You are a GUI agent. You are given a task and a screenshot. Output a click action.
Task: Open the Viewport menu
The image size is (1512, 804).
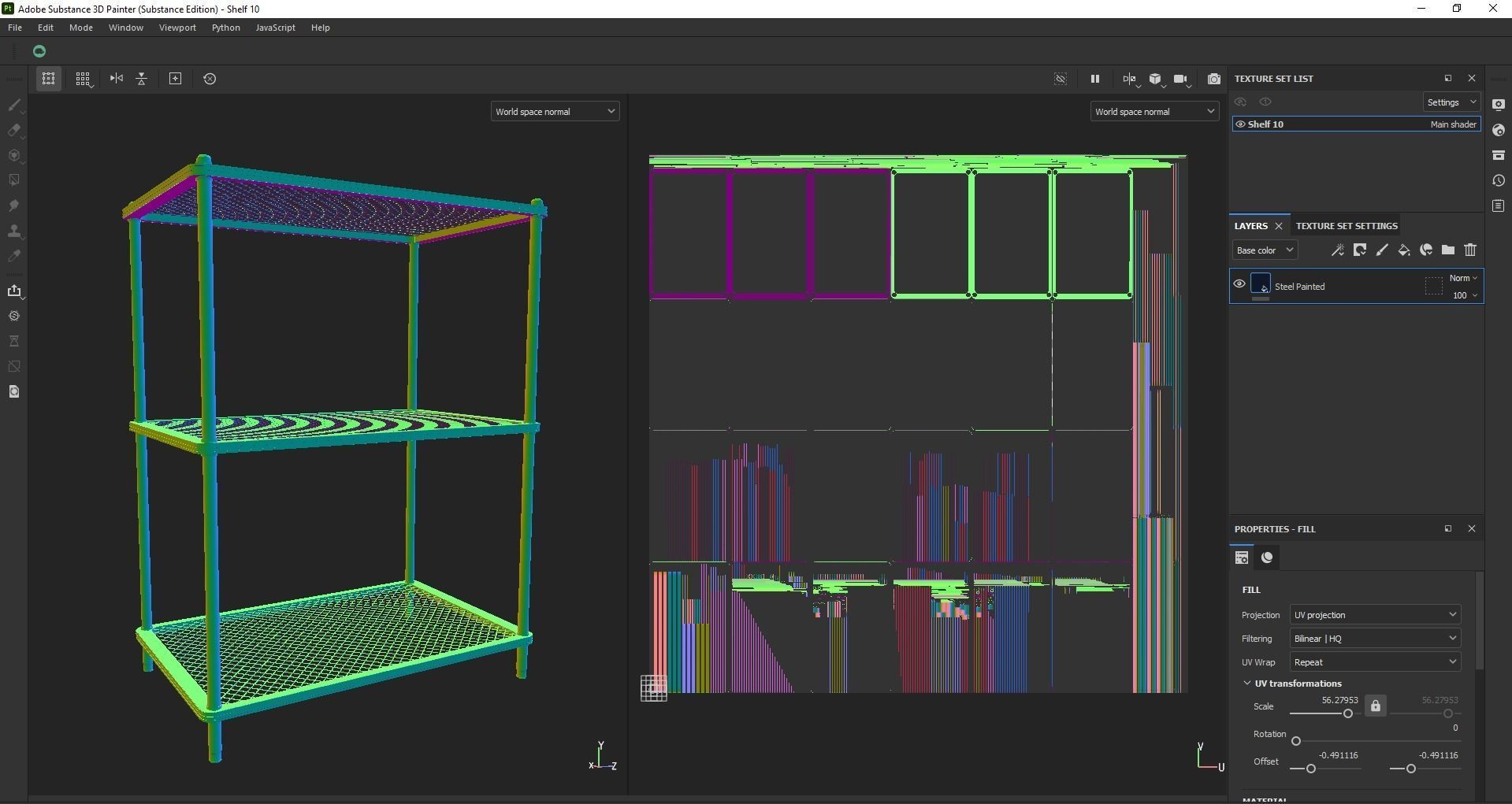(x=177, y=28)
